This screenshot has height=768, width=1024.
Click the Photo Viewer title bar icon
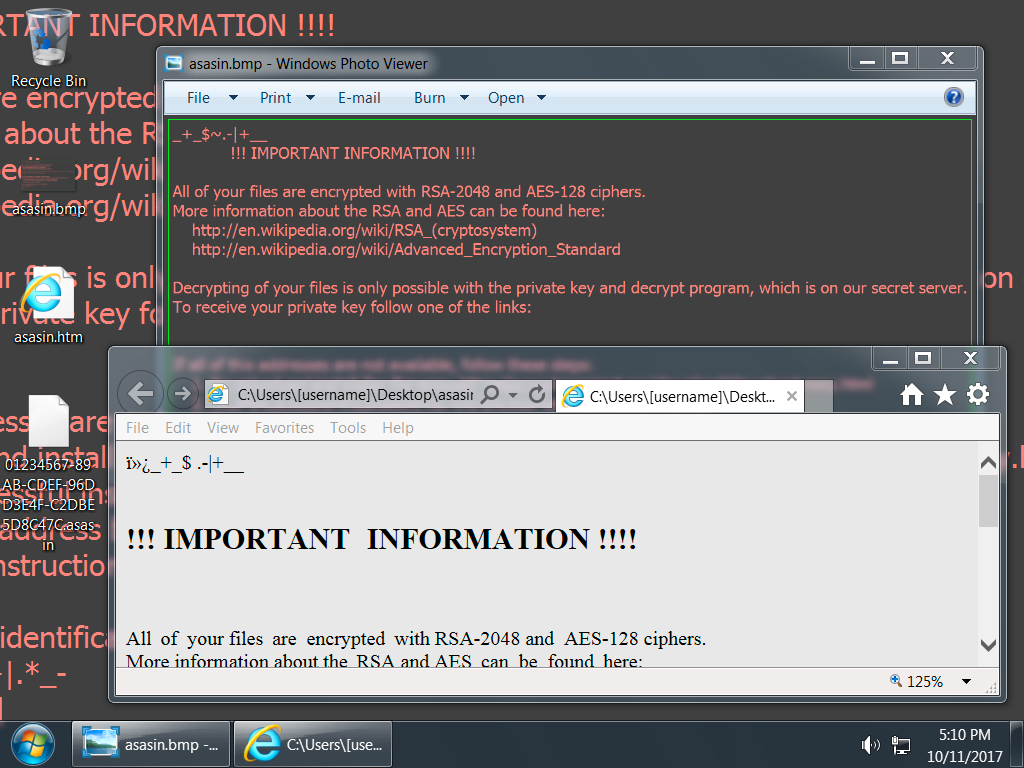[x=174, y=63]
